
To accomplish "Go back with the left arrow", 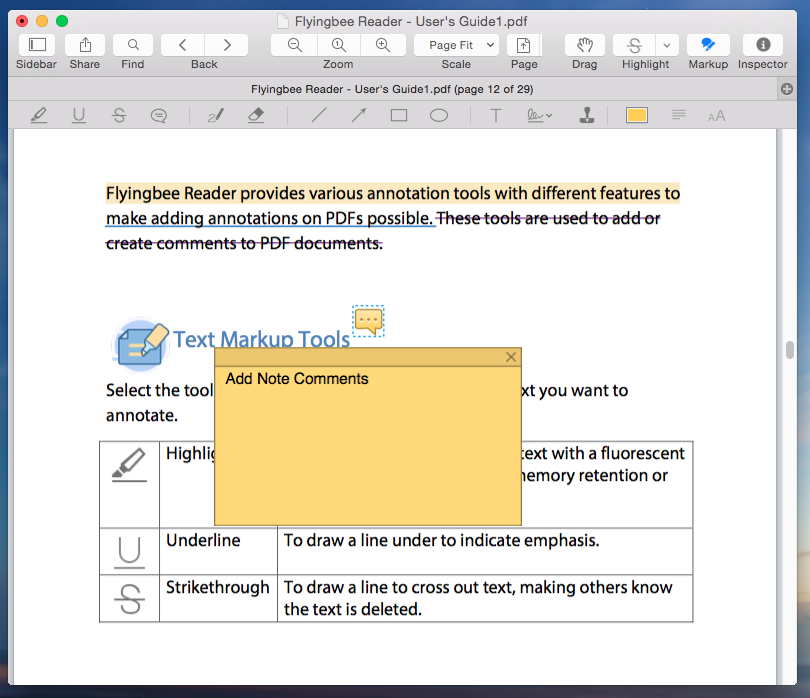I will (183, 45).
